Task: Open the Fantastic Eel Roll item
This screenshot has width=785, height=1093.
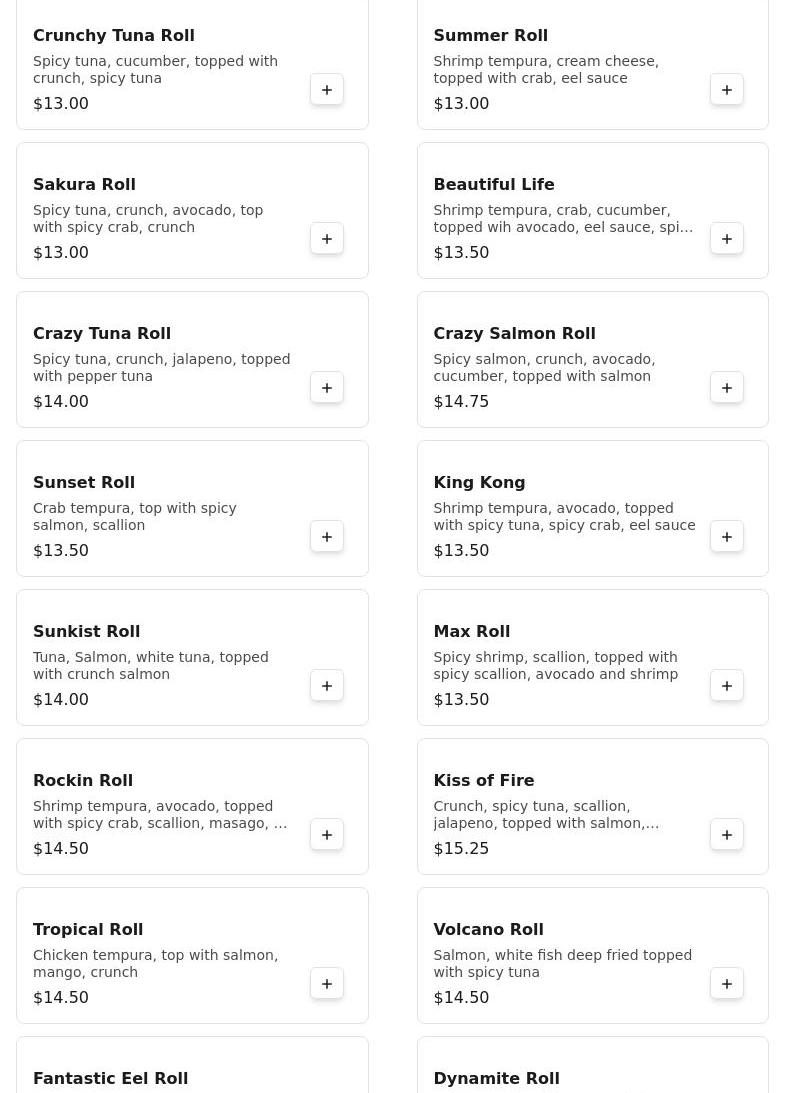Action: (x=111, y=1078)
